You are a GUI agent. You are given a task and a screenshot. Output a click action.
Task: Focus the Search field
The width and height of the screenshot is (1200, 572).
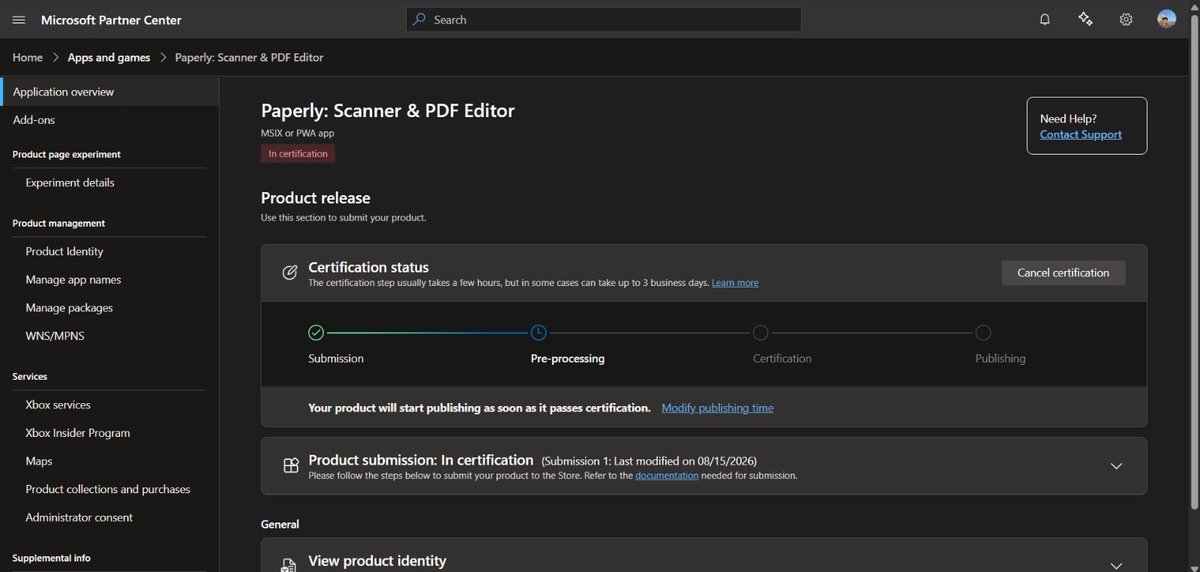[x=603, y=20]
